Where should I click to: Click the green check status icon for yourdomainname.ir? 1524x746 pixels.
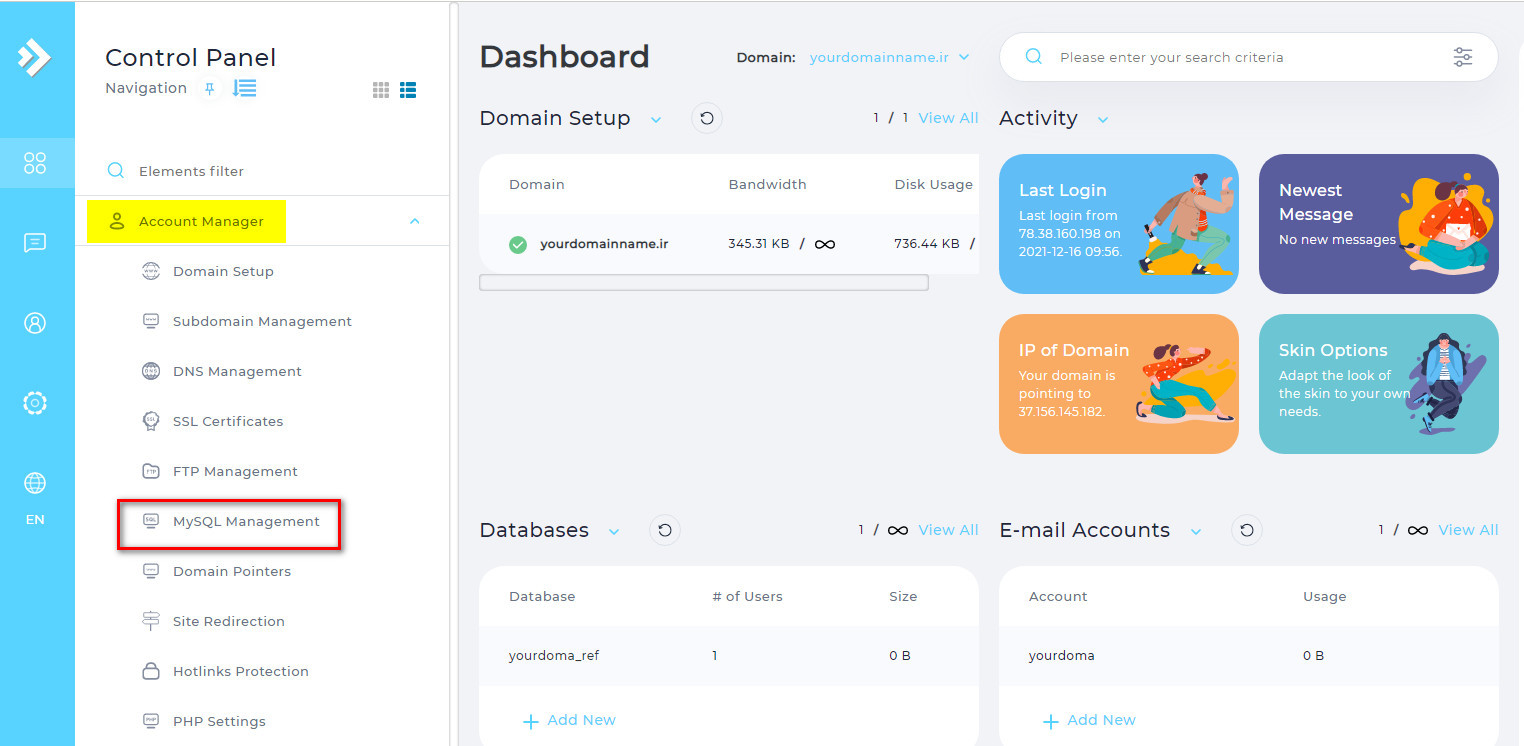coord(518,244)
